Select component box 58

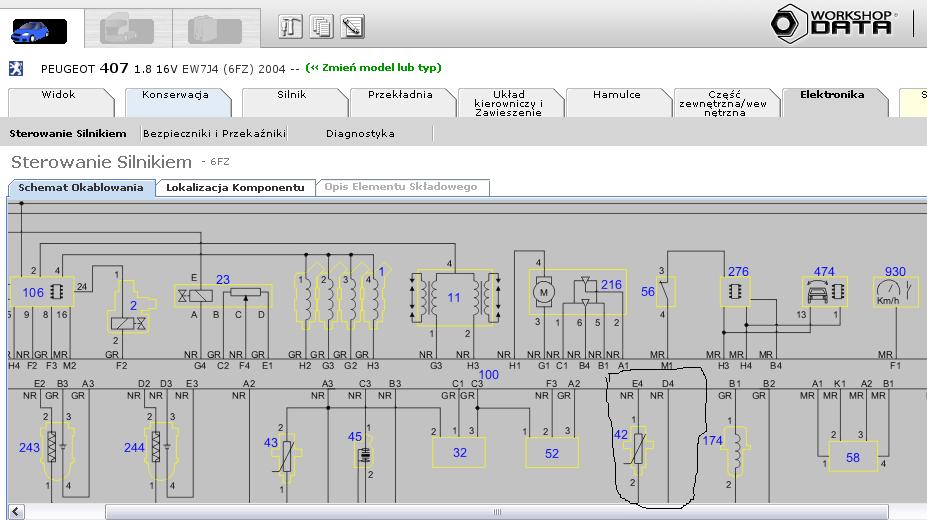click(x=853, y=457)
